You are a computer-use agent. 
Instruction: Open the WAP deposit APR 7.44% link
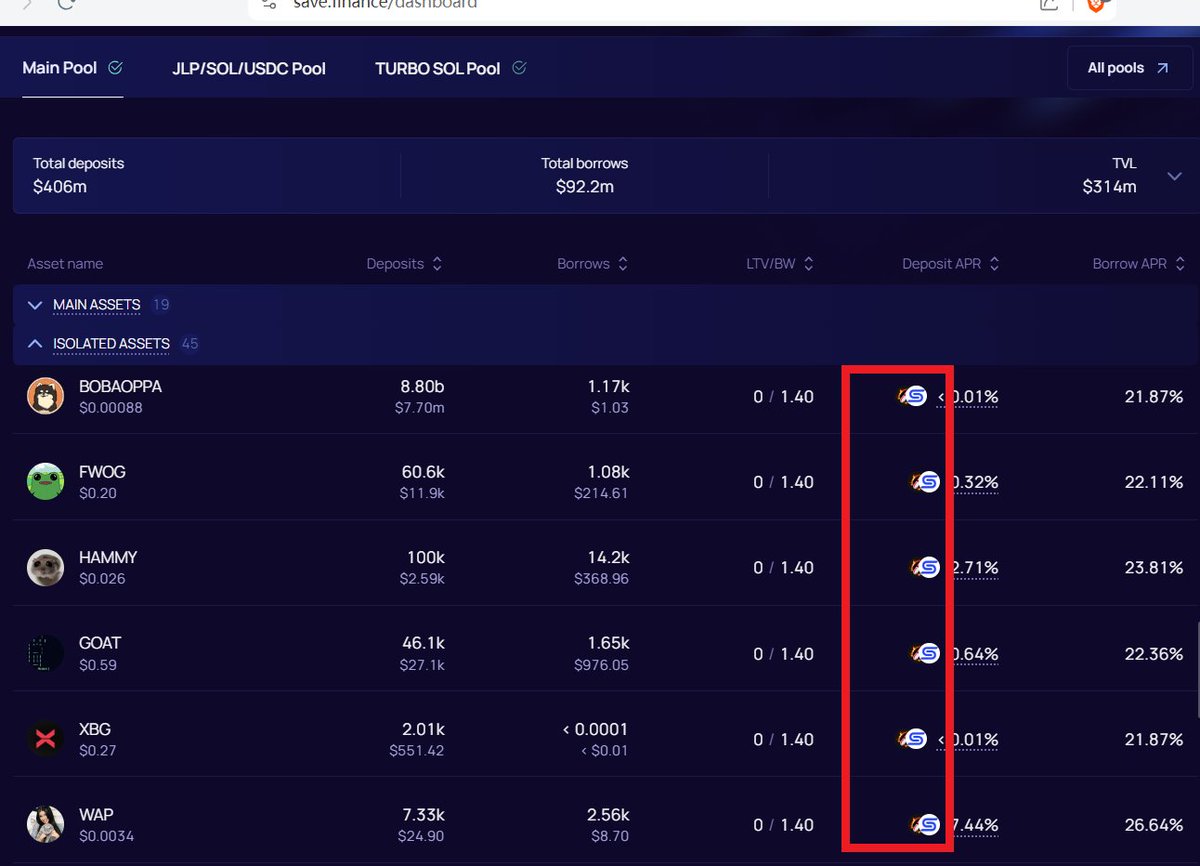click(974, 825)
